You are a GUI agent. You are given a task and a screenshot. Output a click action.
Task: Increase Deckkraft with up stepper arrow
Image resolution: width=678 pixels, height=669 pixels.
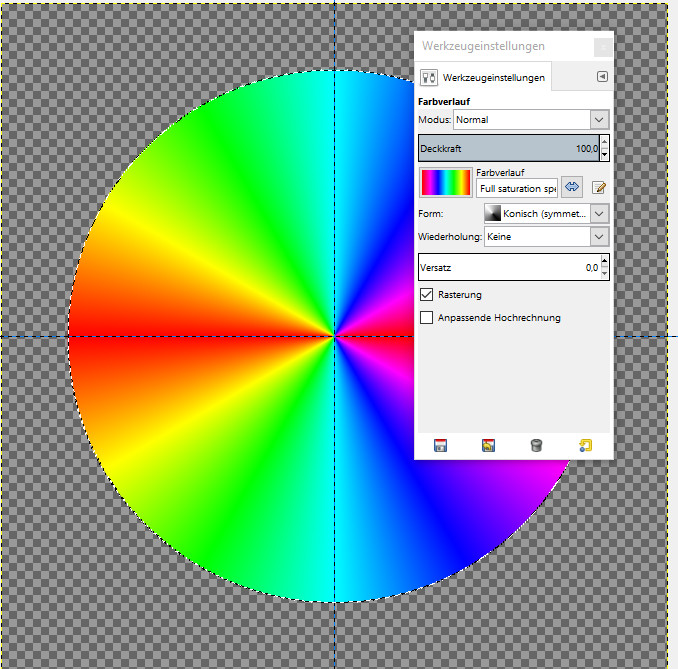point(604,141)
